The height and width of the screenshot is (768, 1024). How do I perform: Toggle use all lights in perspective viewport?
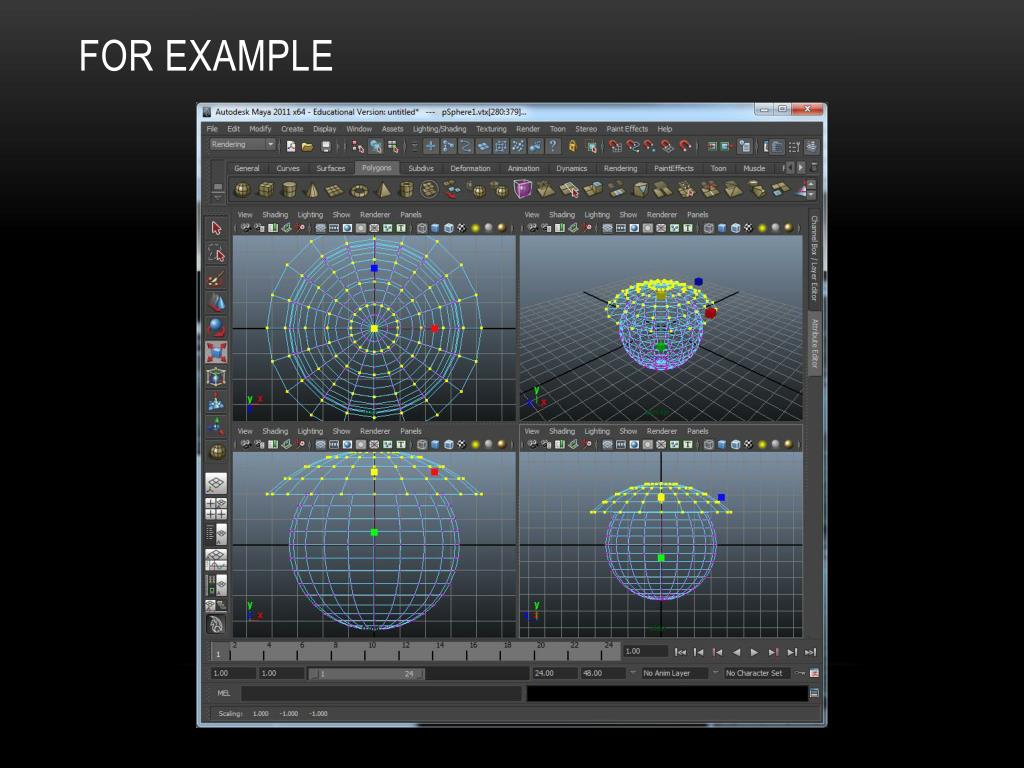[762, 228]
